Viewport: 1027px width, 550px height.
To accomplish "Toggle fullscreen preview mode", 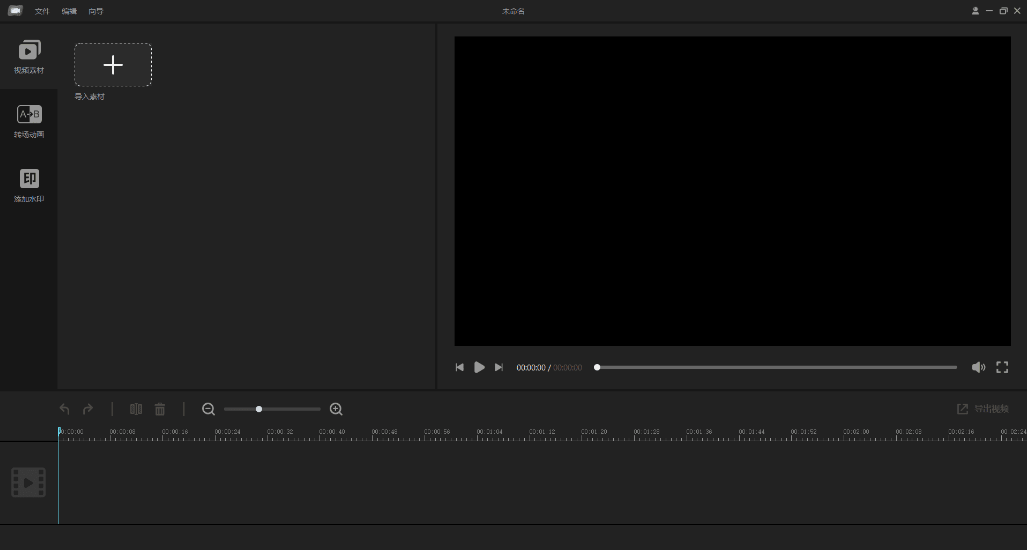I will click(1002, 367).
